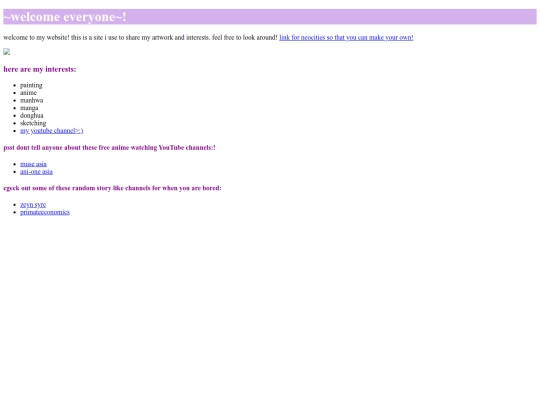Click the 'welcome to my website!' paragraph text
This screenshot has height=405, width=540.
[140, 38]
